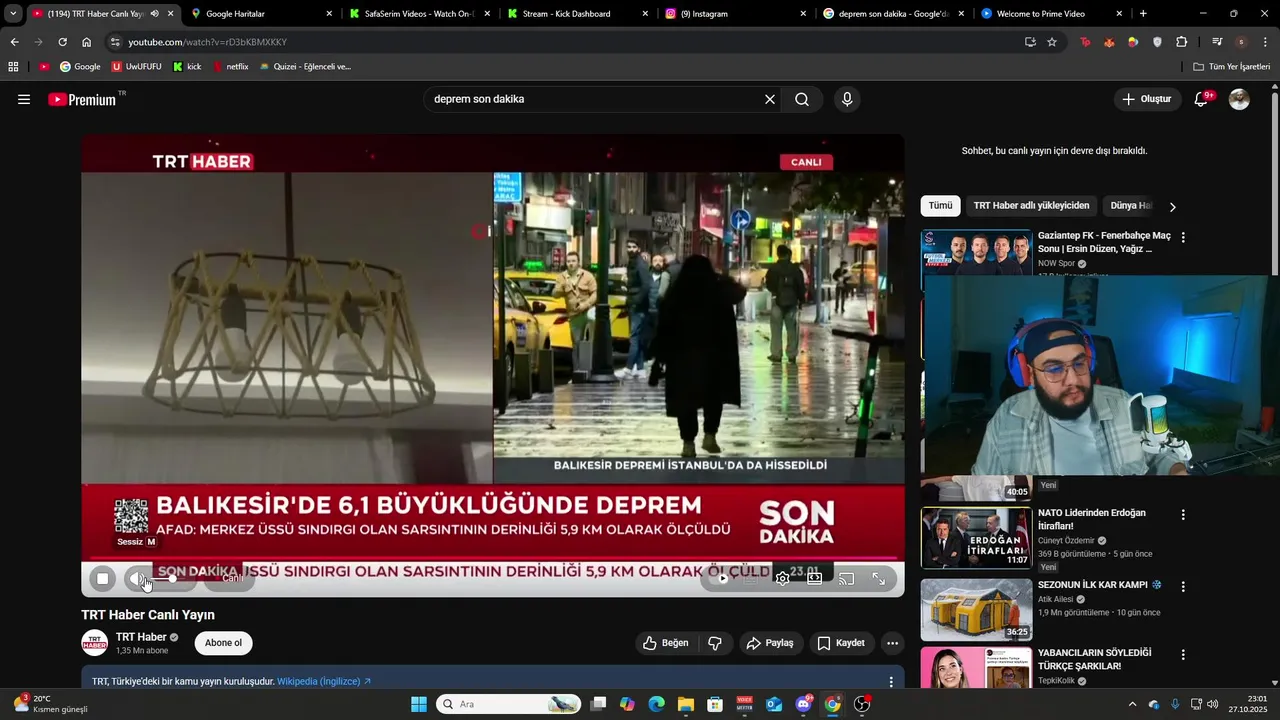Open the NATO Liderinden Erdoğan thumbnail

click(976, 538)
